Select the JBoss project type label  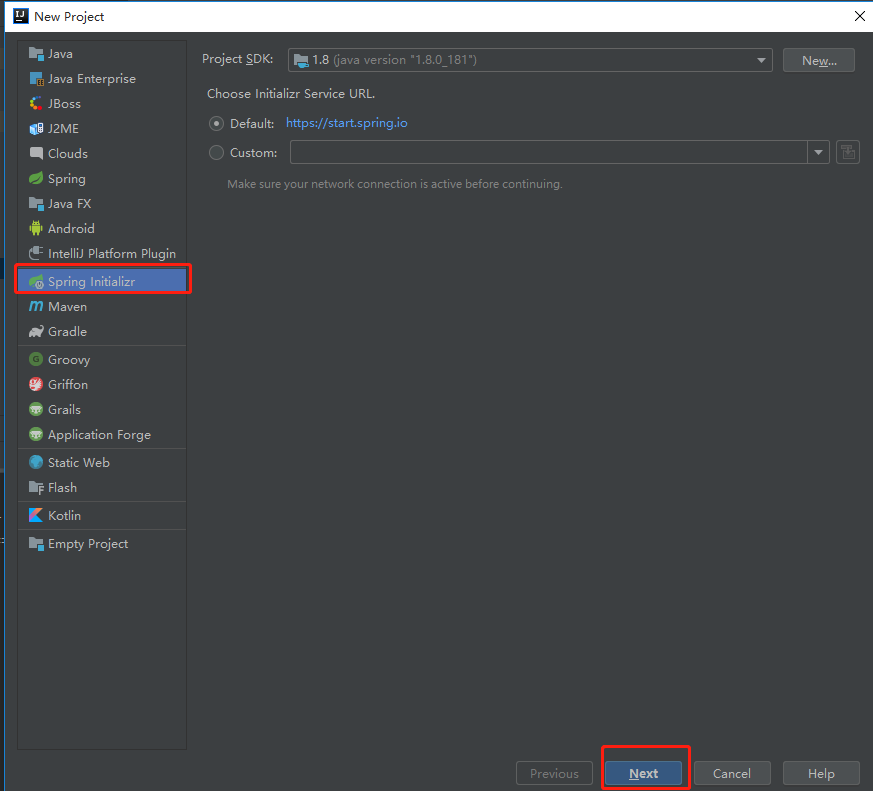[x=65, y=104]
